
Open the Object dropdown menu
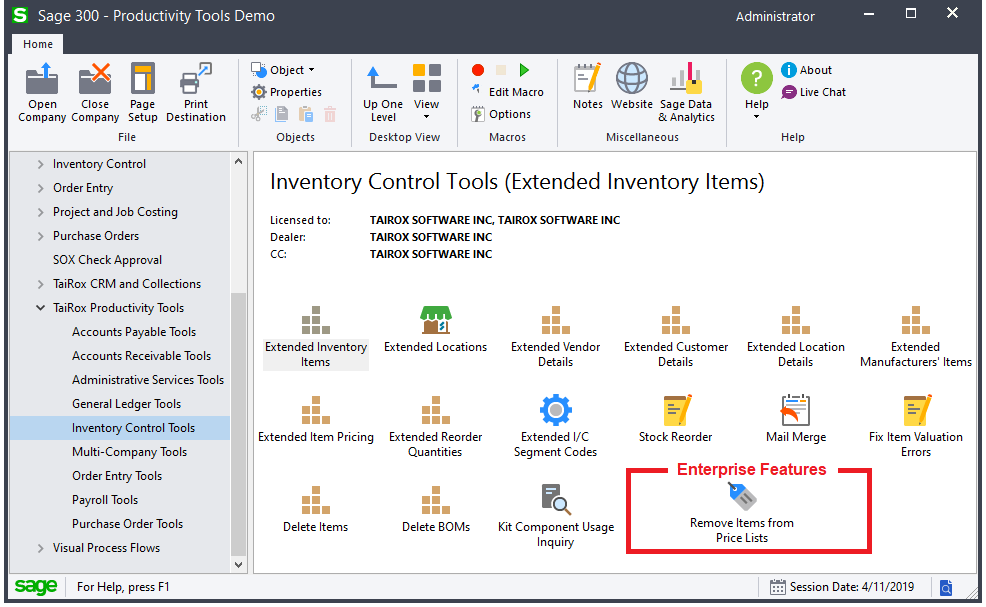pyautogui.click(x=285, y=70)
